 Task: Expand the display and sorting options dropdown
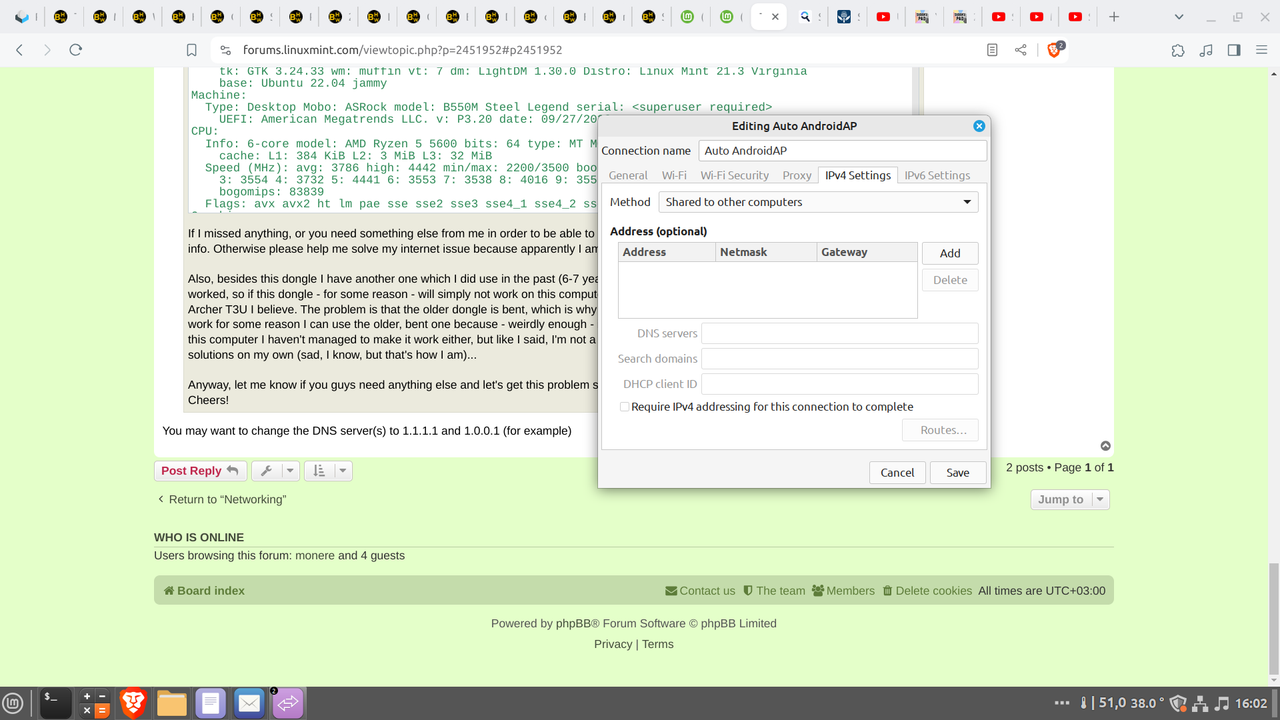(328, 471)
